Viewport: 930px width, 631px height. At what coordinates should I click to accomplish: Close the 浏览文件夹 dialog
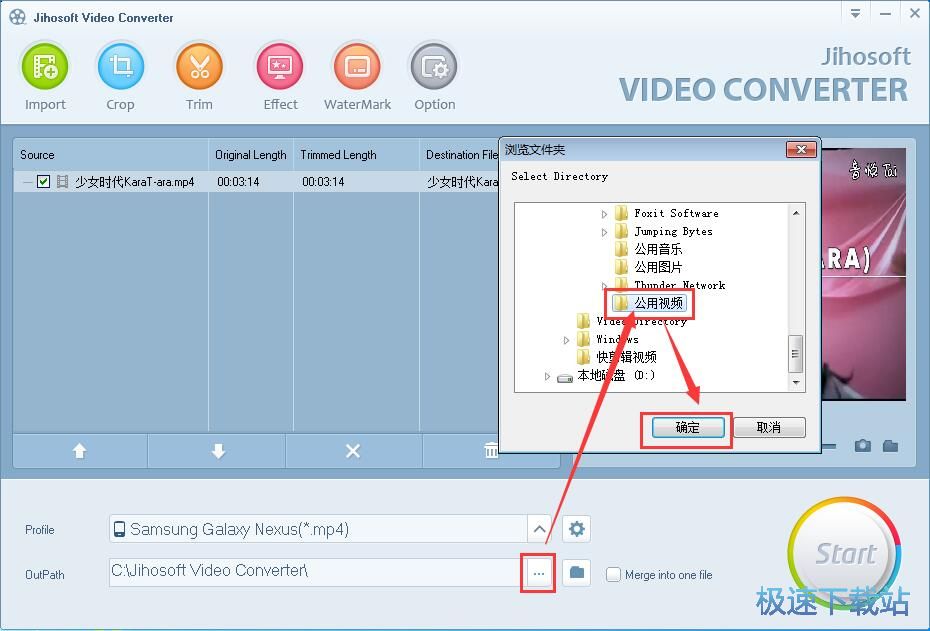point(801,149)
